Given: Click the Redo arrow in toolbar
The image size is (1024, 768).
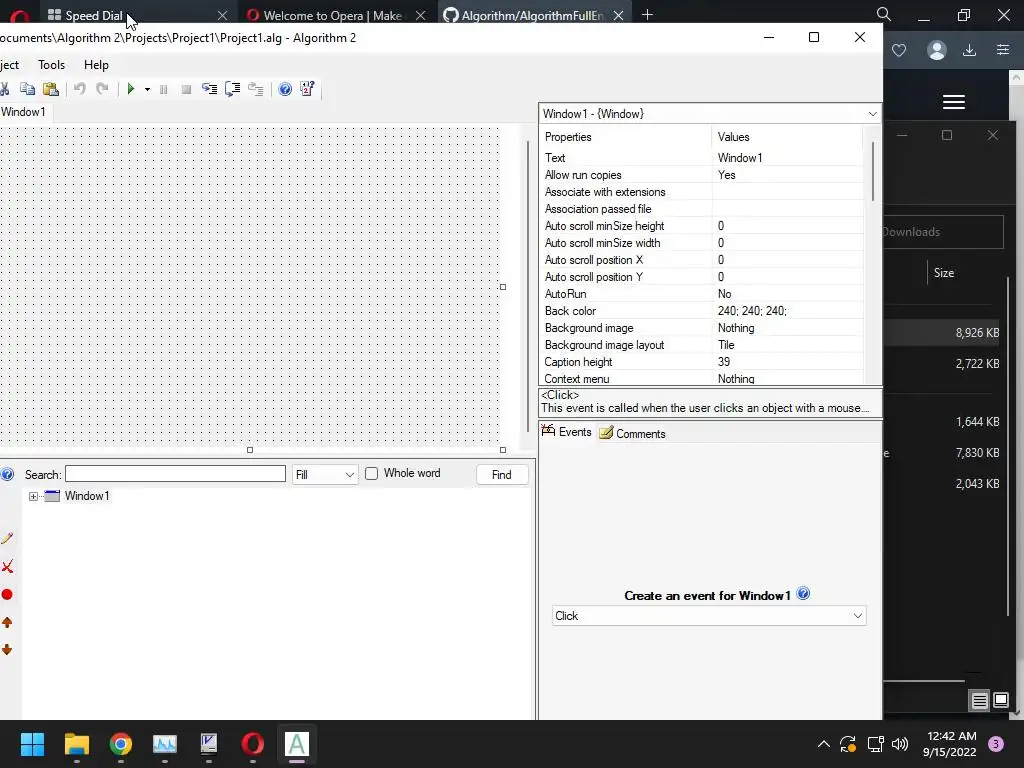Looking at the screenshot, I should tap(103, 89).
